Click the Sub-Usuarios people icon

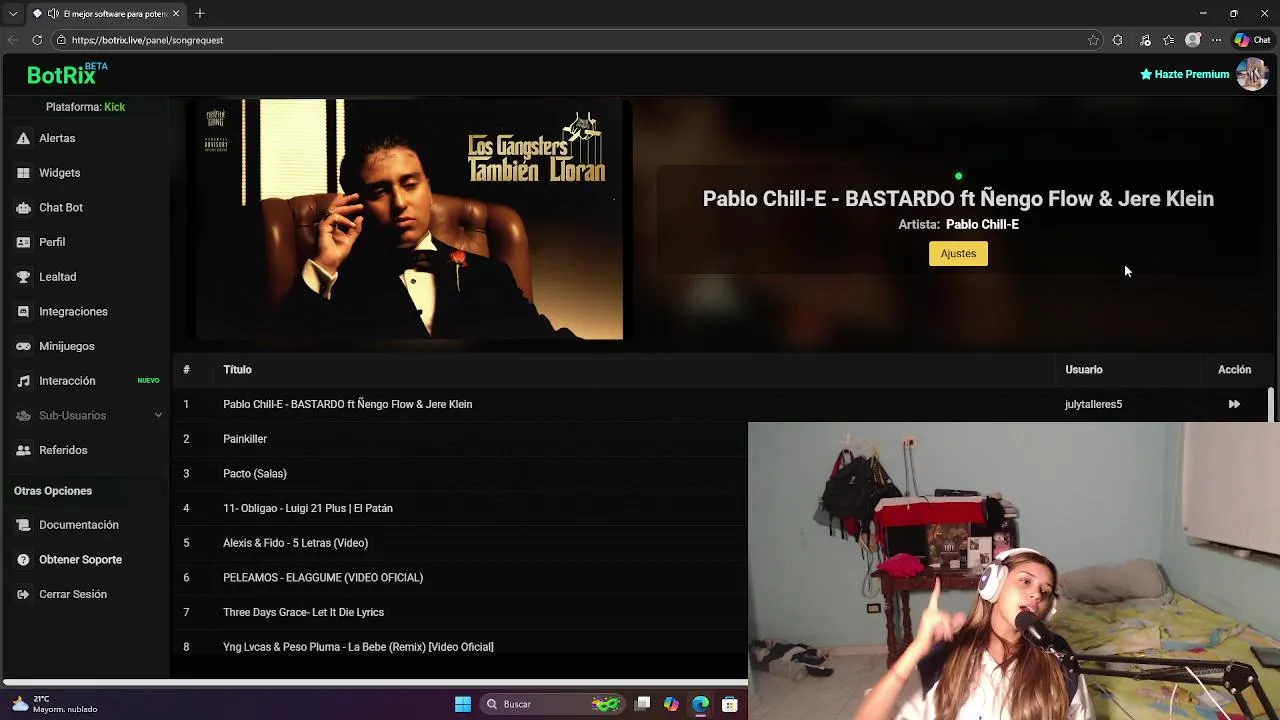pyautogui.click(x=23, y=415)
